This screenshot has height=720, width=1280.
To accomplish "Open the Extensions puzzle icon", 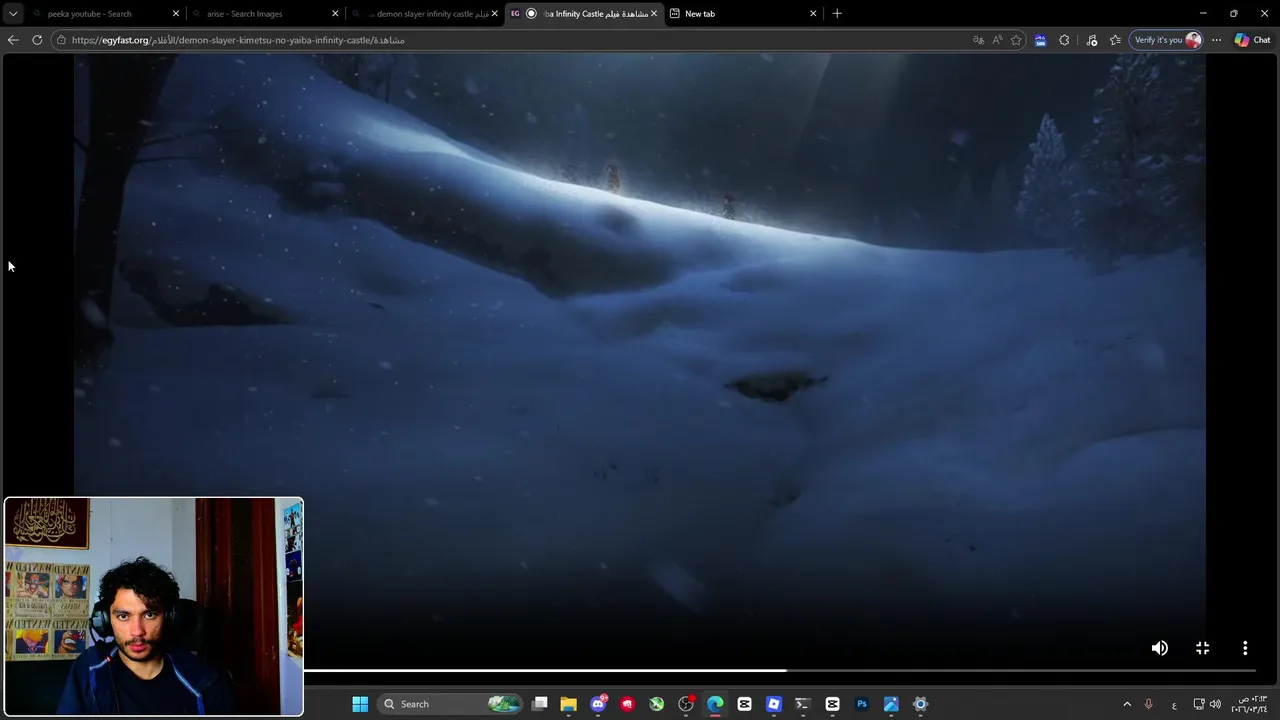I will click(x=1064, y=40).
